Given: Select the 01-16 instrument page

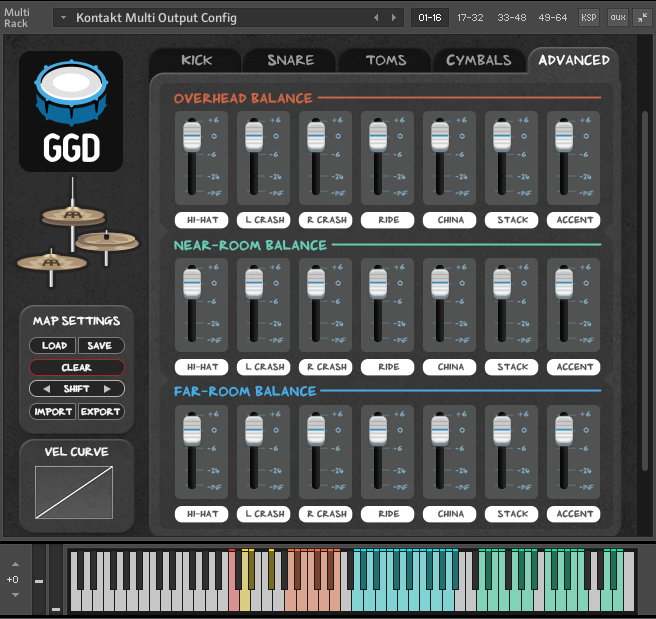Looking at the screenshot, I should (x=429, y=17).
